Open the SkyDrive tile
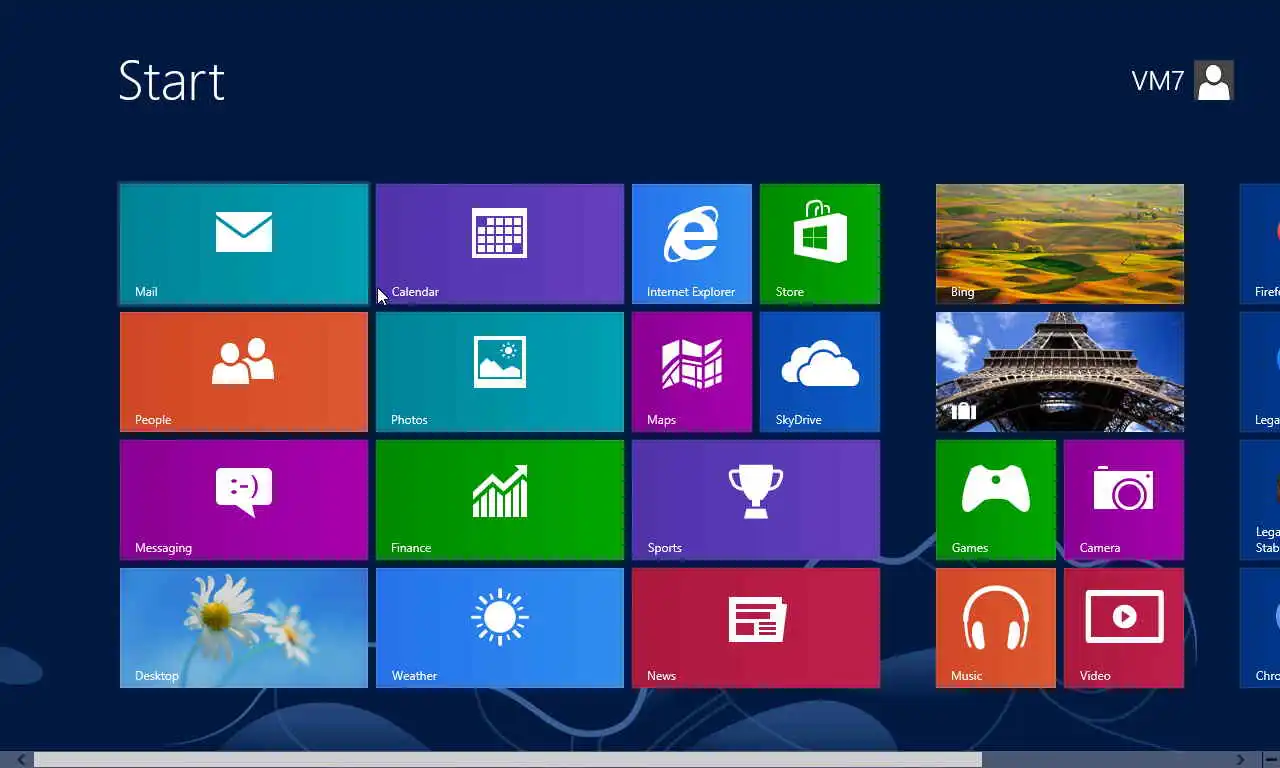 tap(820, 372)
